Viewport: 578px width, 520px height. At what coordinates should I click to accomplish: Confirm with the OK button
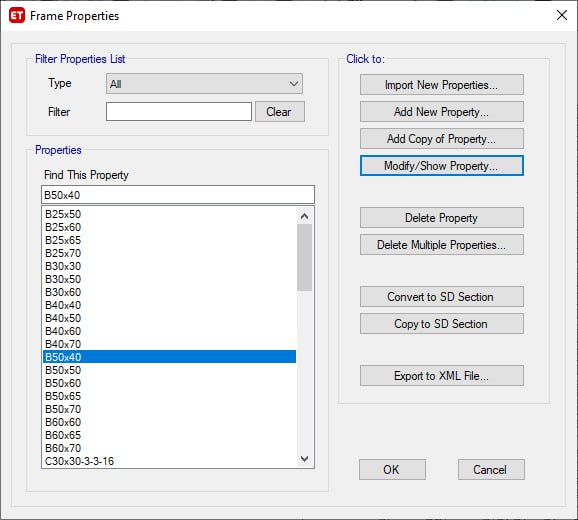click(392, 470)
